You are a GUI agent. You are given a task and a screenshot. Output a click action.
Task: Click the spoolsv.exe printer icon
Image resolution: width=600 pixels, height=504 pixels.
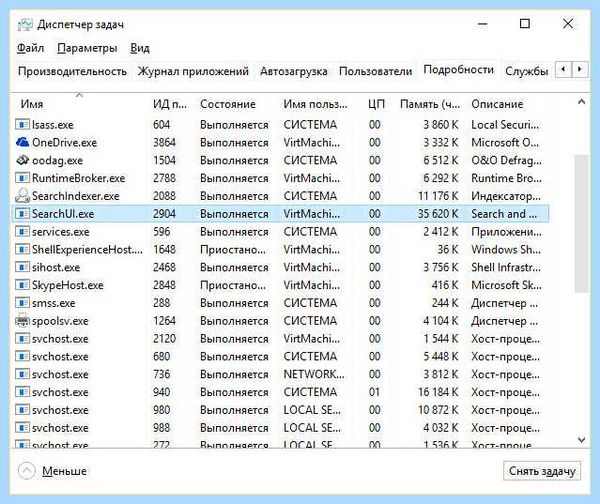tap(22, 321)
